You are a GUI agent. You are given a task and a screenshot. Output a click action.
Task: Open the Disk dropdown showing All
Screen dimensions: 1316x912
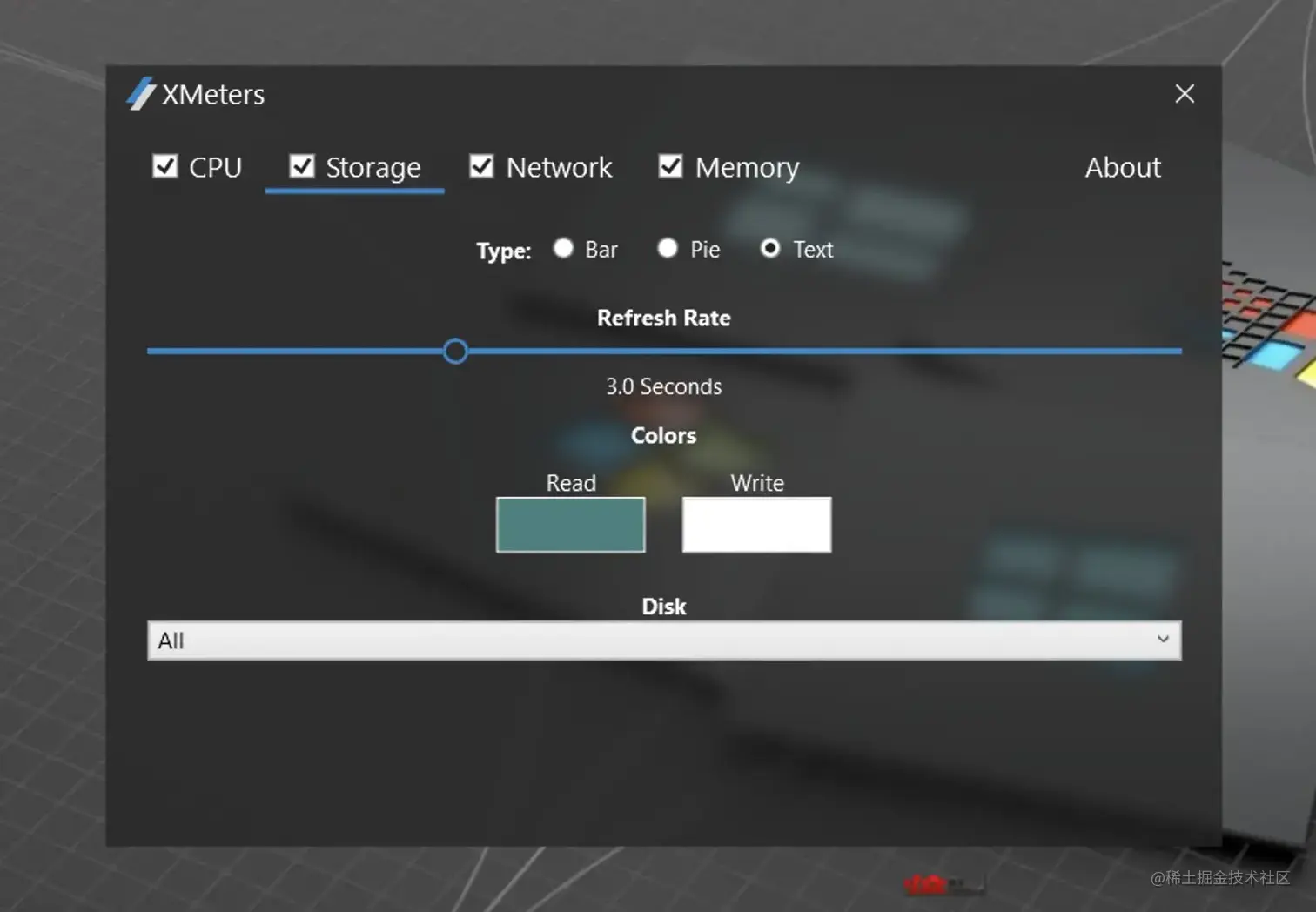[x=664, y=640]
